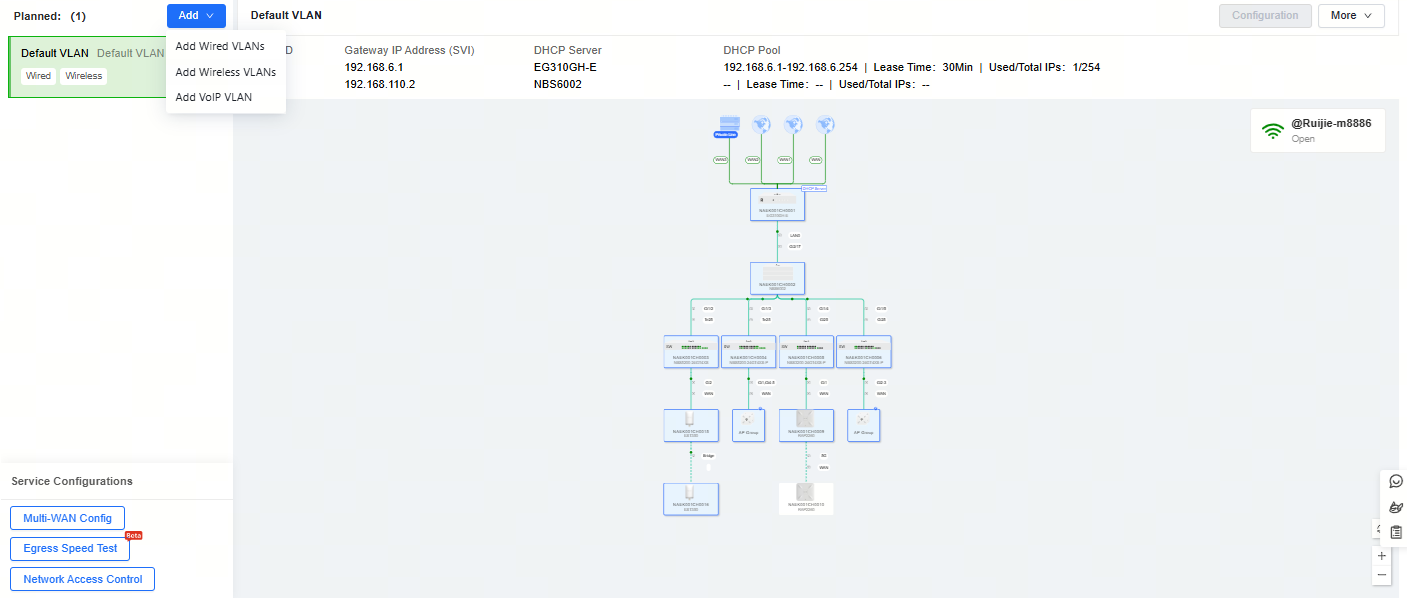This screenshot has width=1407, height=598.
Task: Open Network Access Control settings
Action: (82, 579)
